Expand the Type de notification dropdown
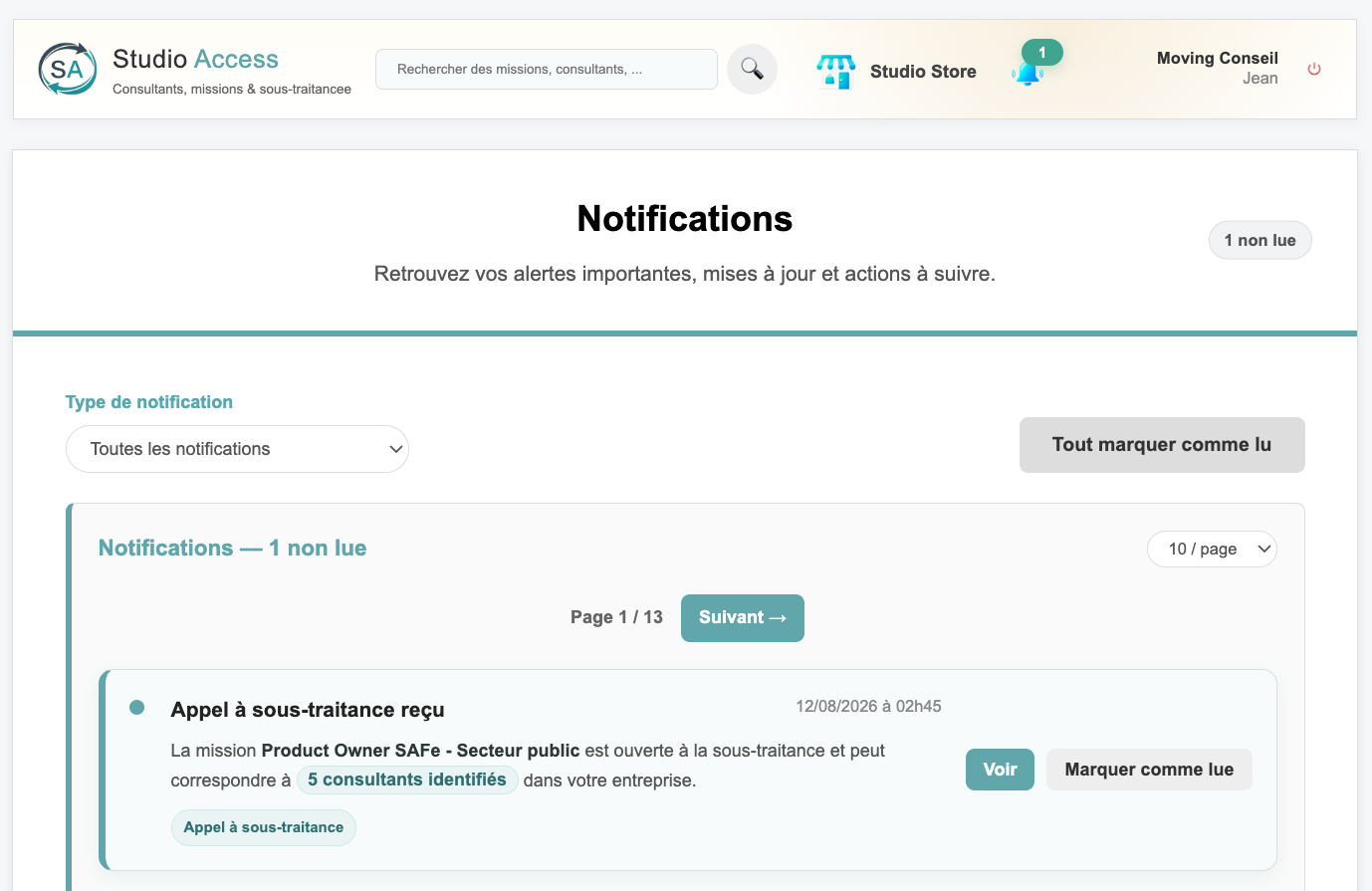The width and height of the screenshot is (1372, 891). (237, 449)
